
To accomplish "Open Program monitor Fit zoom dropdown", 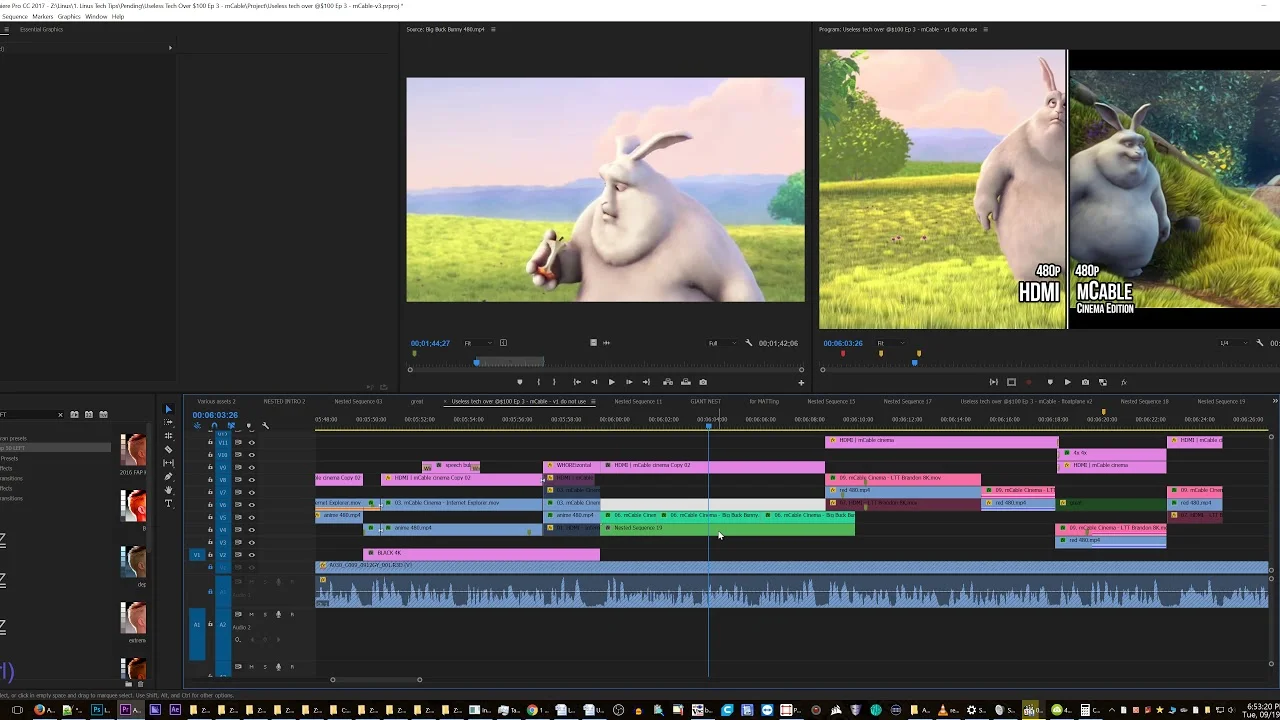I will (891, 343).
